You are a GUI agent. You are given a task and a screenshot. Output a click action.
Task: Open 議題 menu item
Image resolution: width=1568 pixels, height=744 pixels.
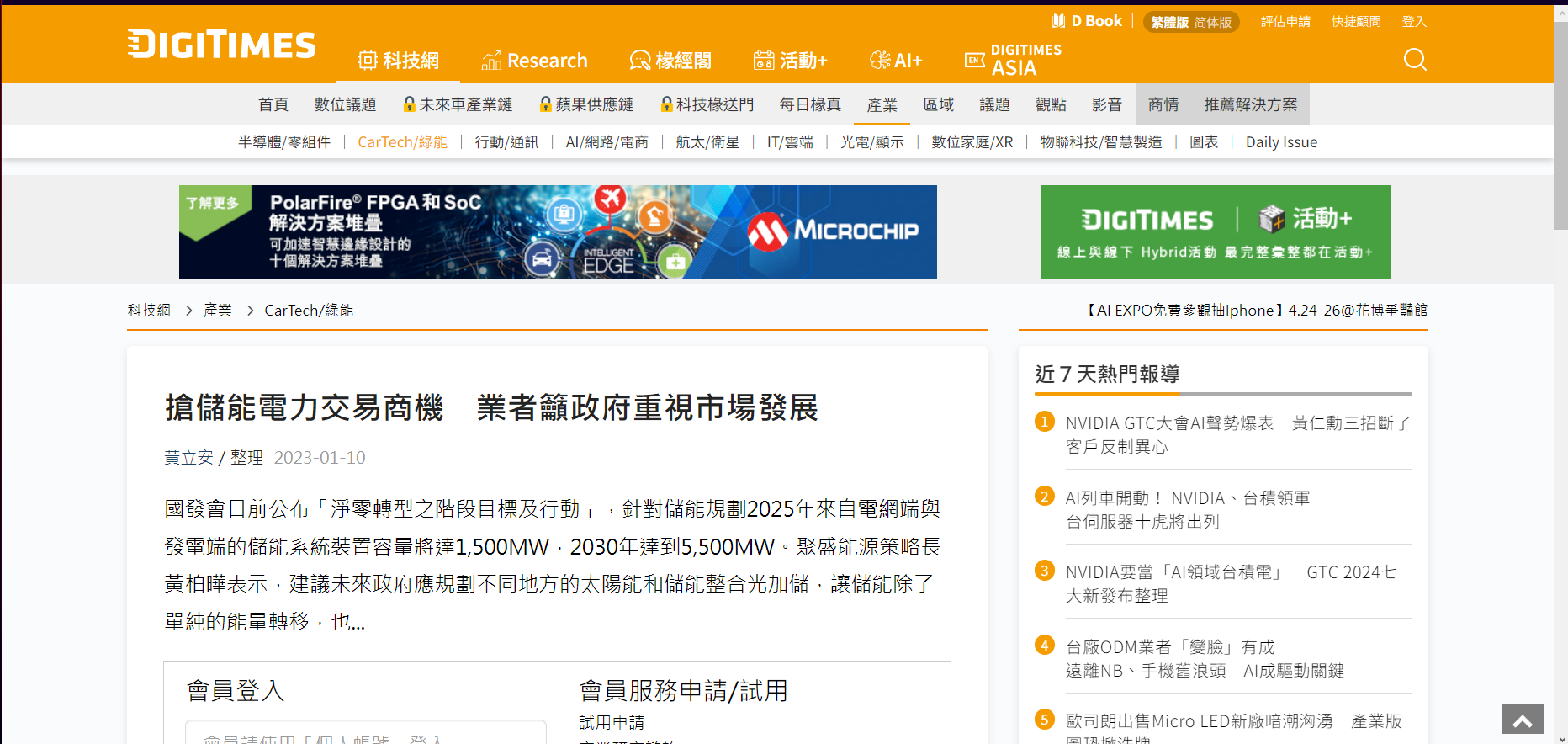994,104
